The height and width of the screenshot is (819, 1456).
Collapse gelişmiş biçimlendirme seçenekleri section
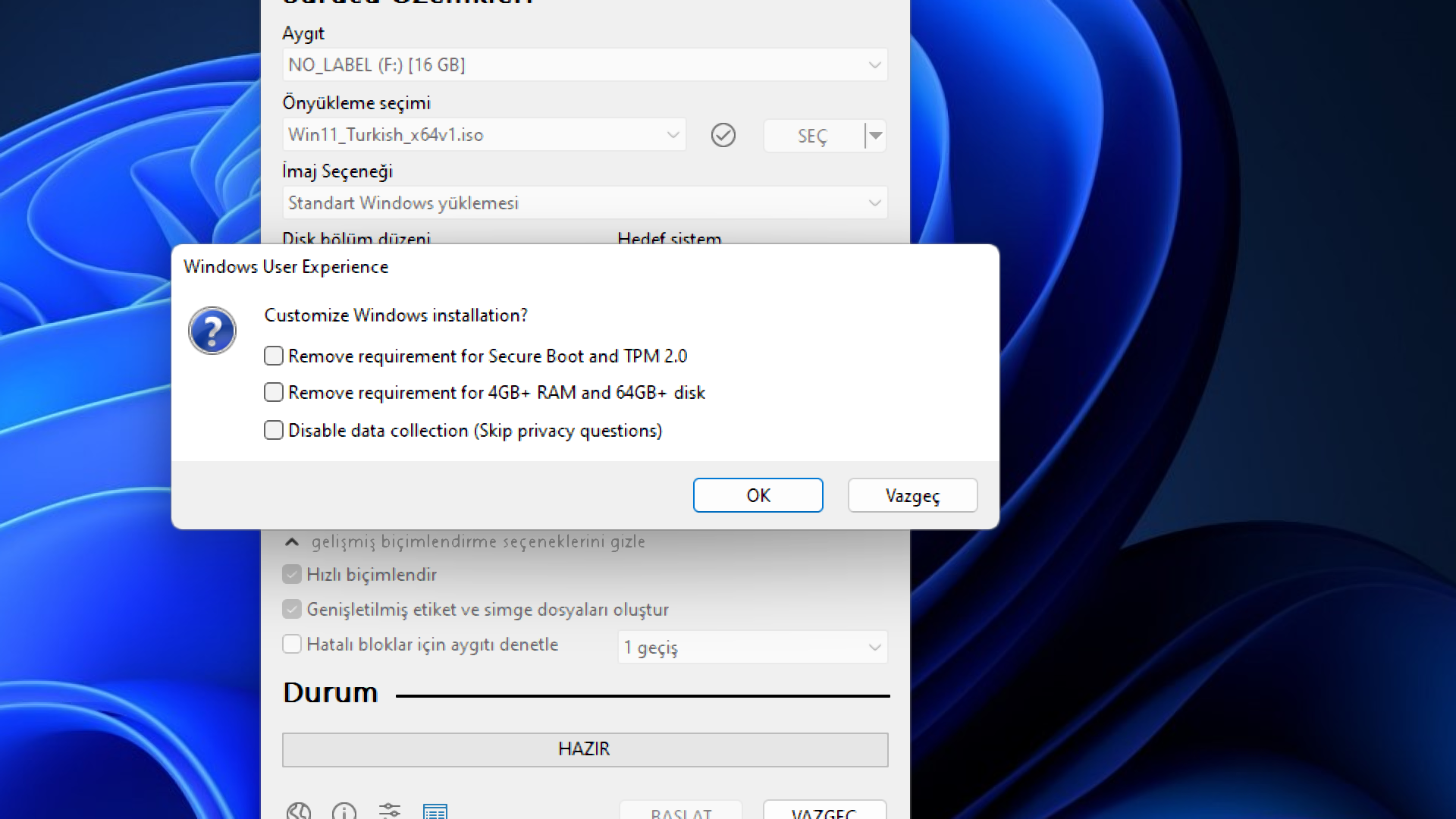(292, 542)
